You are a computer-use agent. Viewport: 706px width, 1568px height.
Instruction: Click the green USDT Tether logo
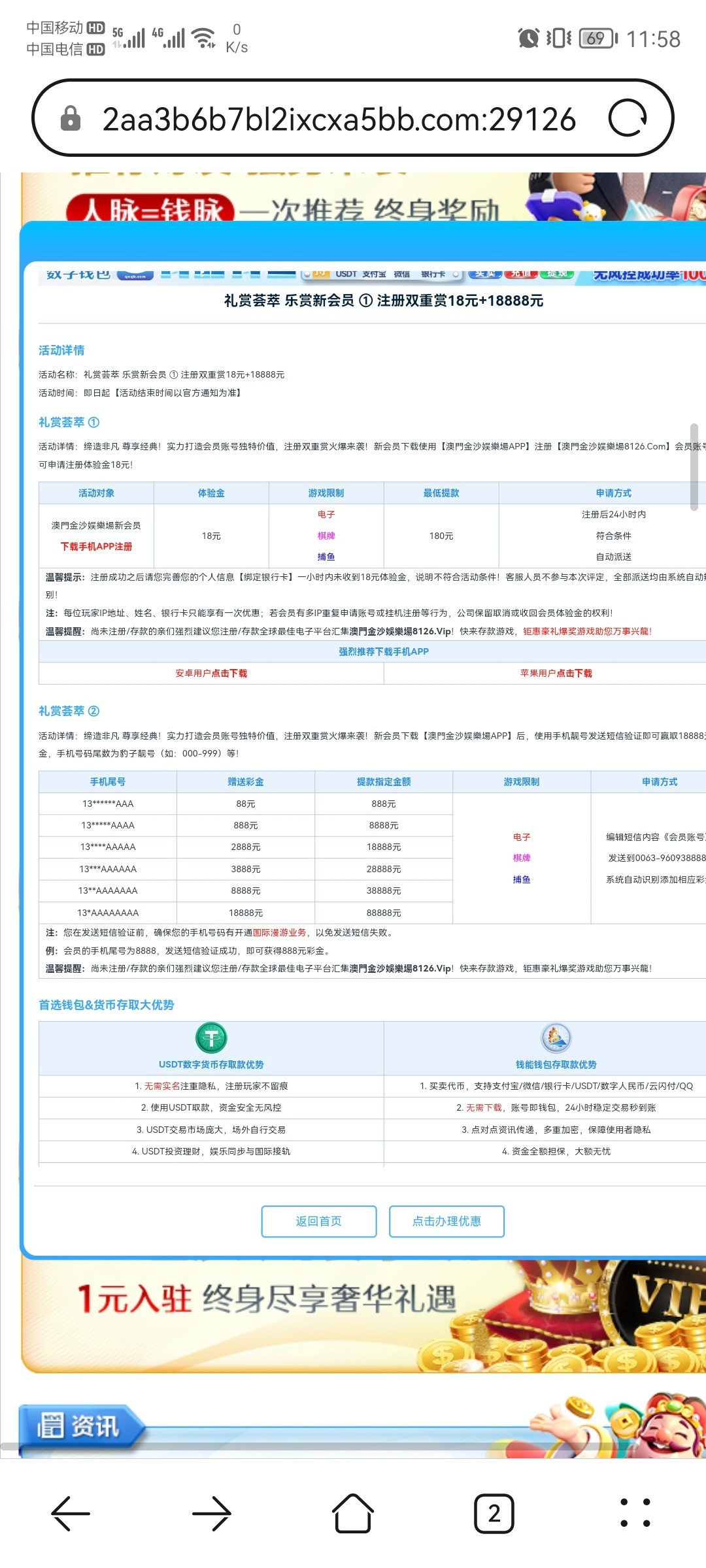pos(211,1037)
